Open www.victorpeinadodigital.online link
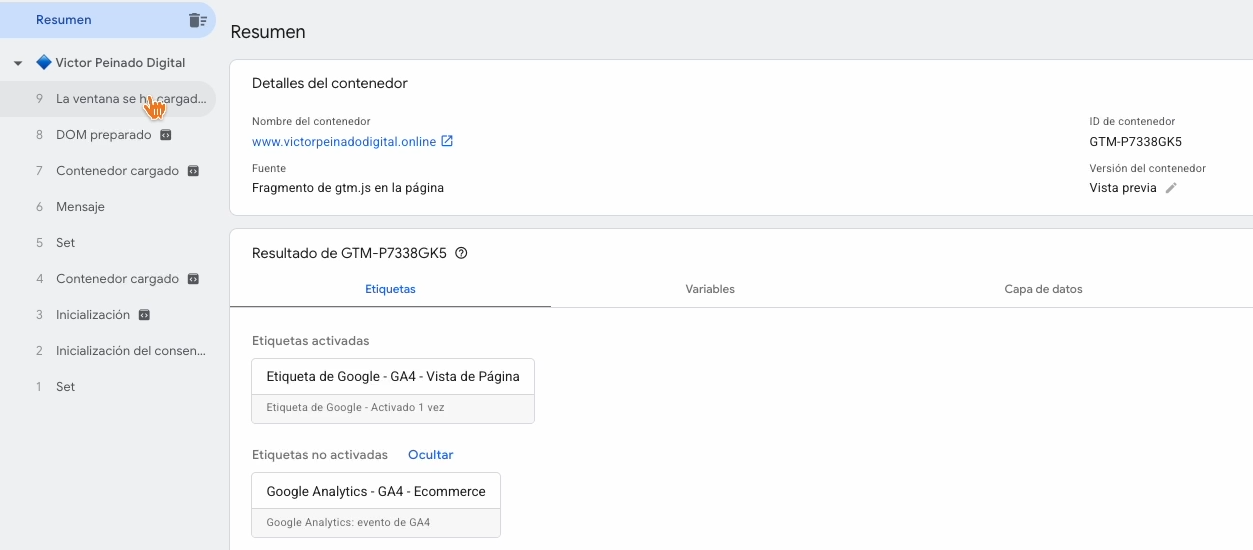1253x550 pixels. tap(344, 142)
